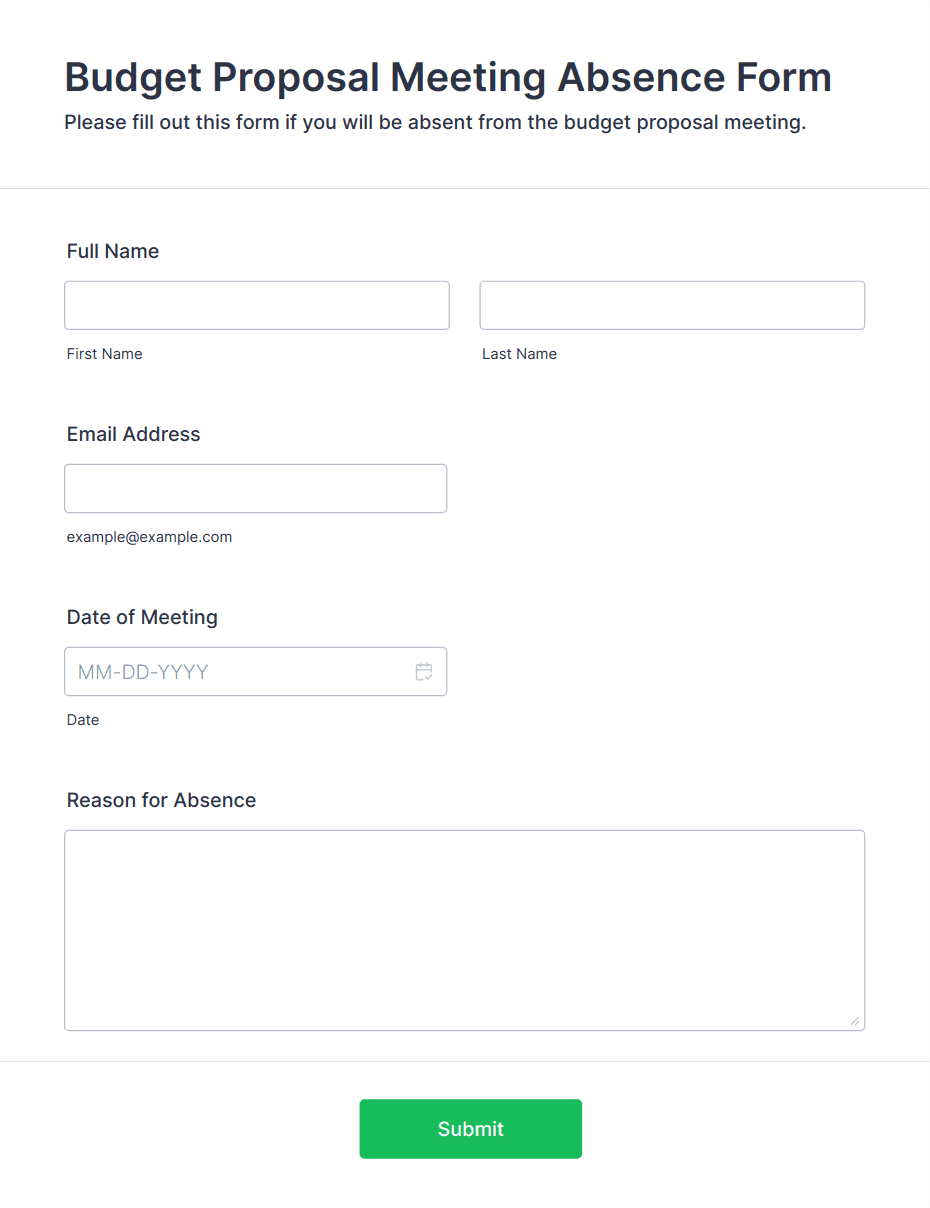Click the form description subtitle text
The width and height of the screenshot is (930, 1208).
click(435, 123)
